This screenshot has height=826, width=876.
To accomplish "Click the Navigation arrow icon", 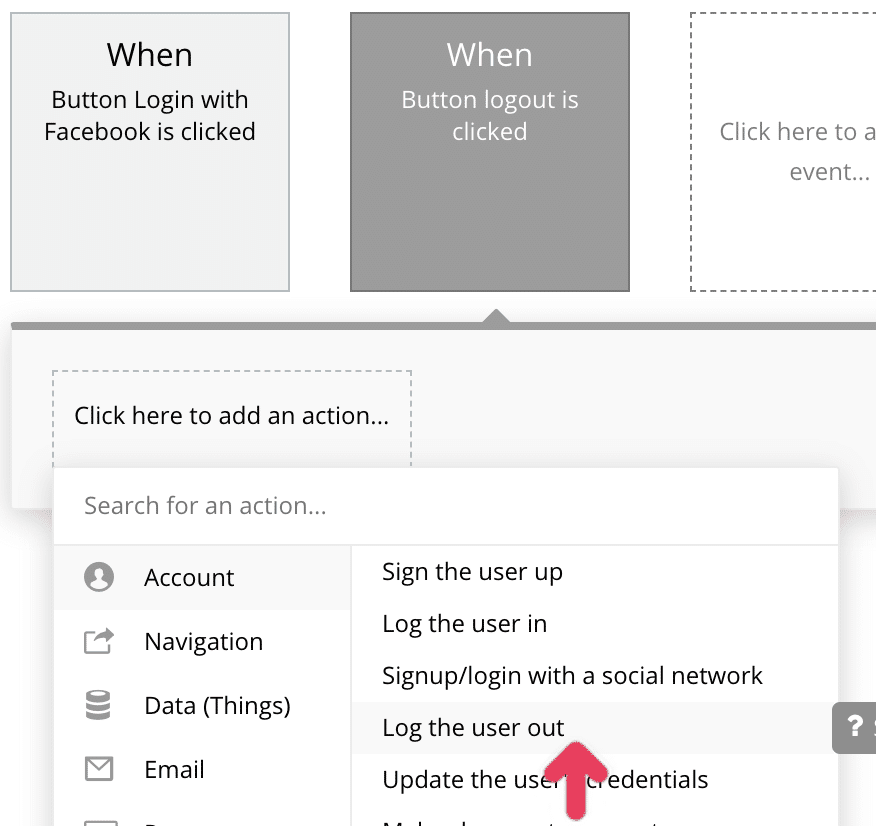I will coord(99,641).
